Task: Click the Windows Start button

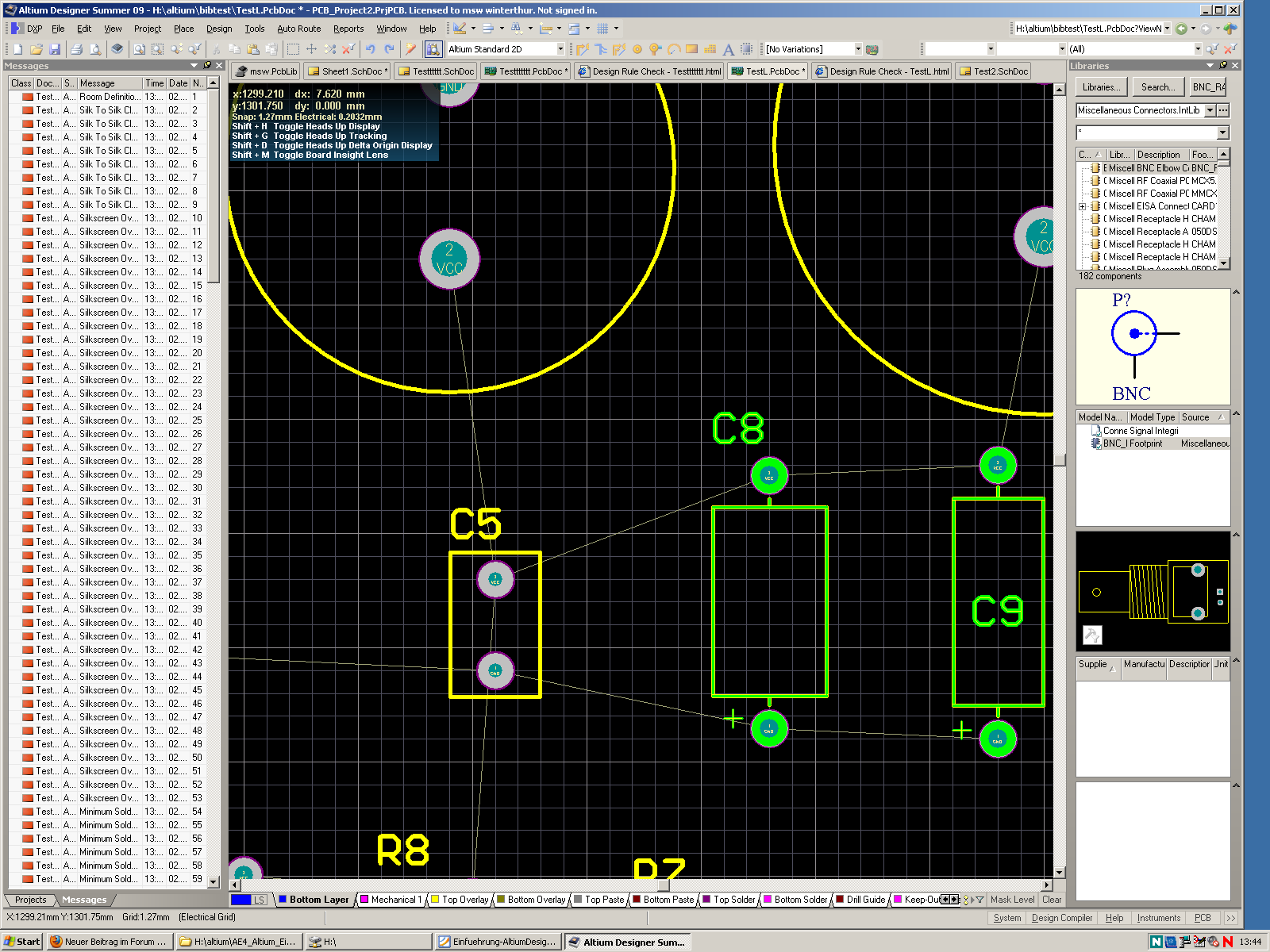Action: coord(21,942)
